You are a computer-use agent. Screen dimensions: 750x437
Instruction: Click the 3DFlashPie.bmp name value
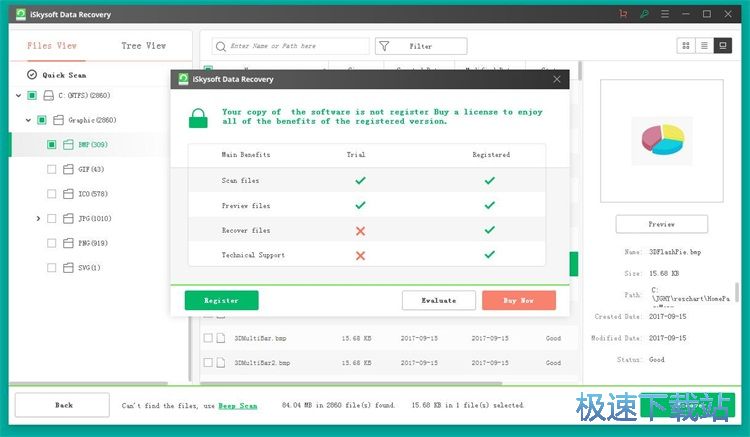pyautogui.click(x=675, y=251)
